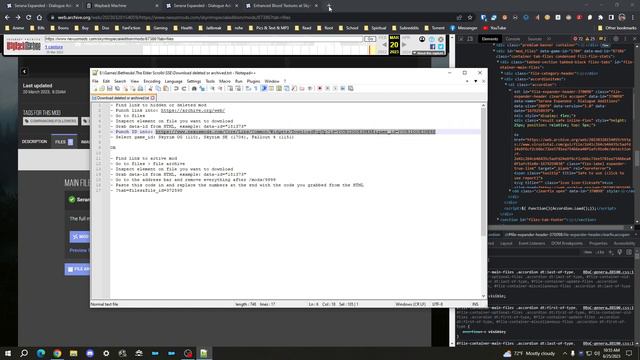This screenshot has height=360, width=640.
Task: Click Chrome's back navigation arrow
Action: pos(7,18)
